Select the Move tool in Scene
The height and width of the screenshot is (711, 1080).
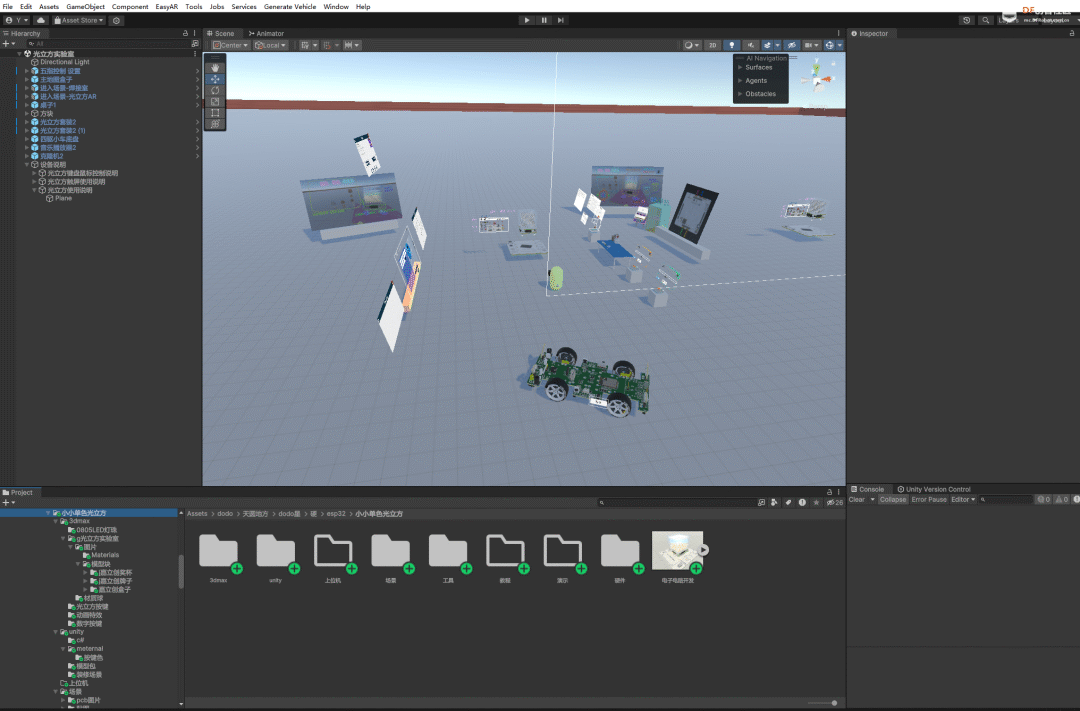tap(215, 79)
